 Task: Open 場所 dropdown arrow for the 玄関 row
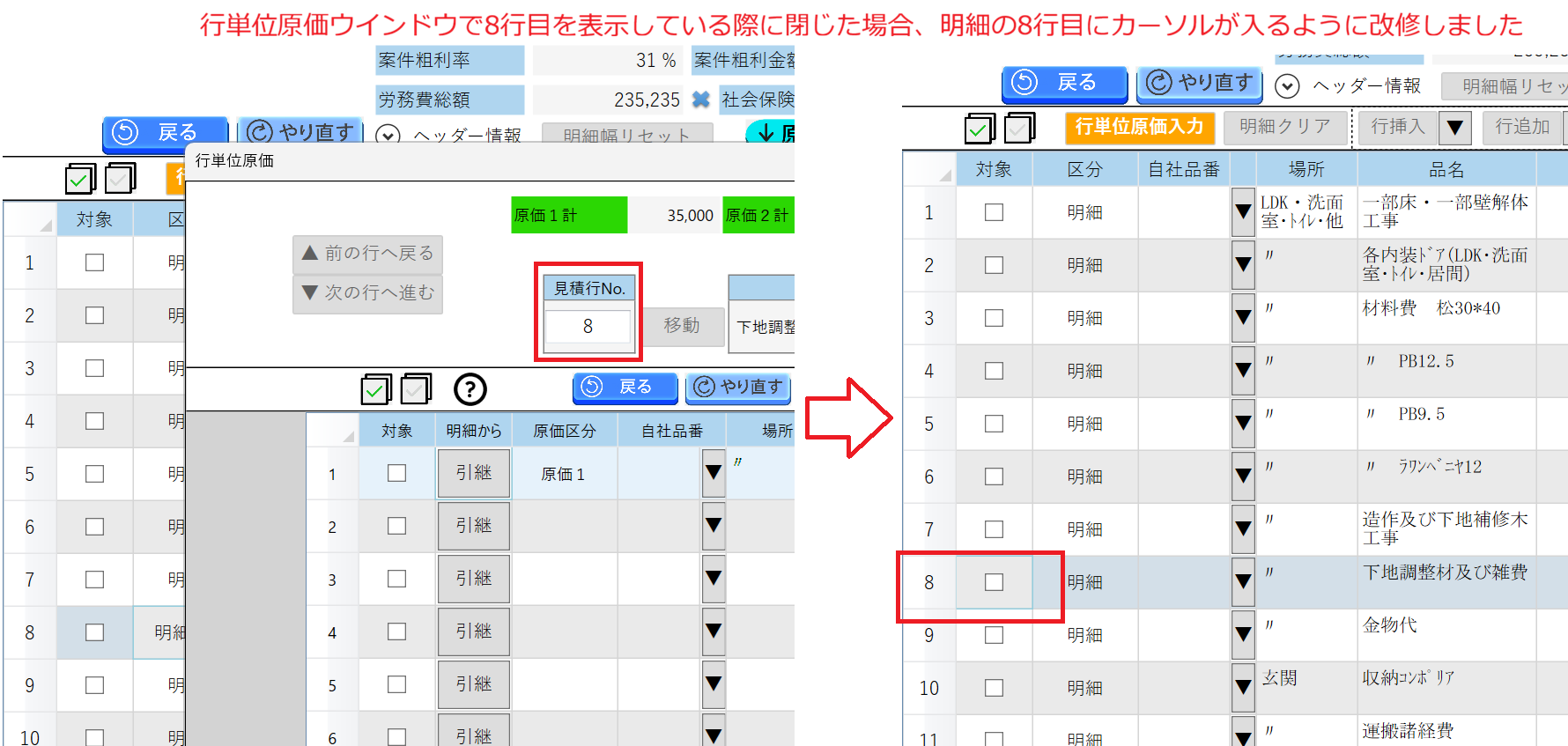tap(1243, 687)
